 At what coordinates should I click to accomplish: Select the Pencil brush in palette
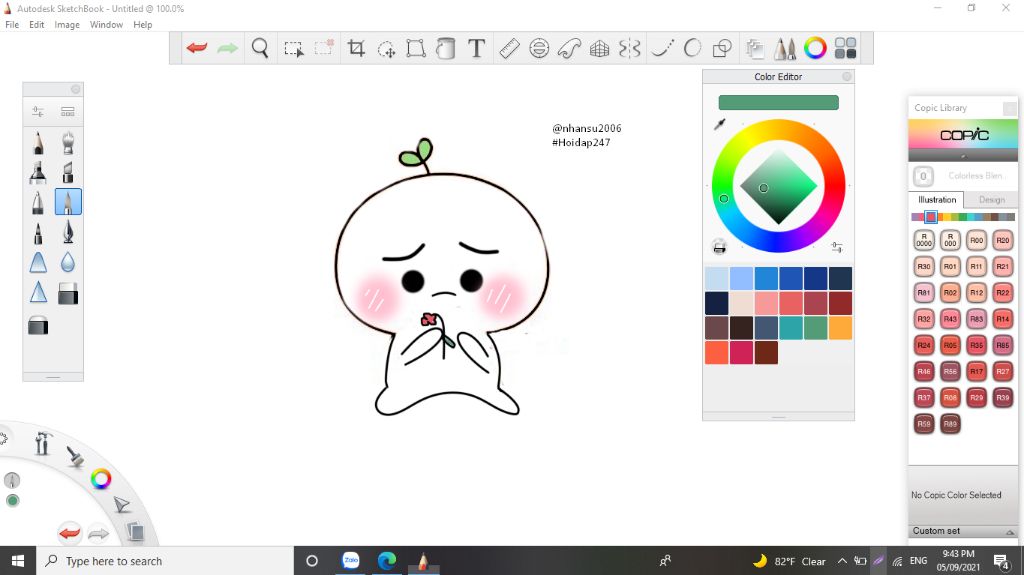click(x=38, y=142)
